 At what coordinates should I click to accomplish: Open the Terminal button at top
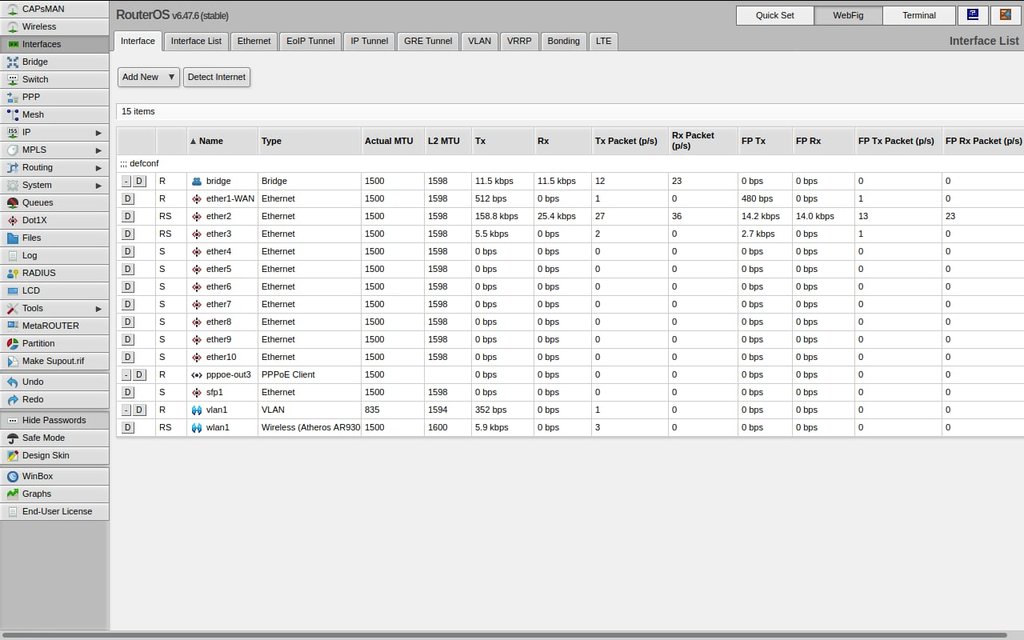[918, 15]
